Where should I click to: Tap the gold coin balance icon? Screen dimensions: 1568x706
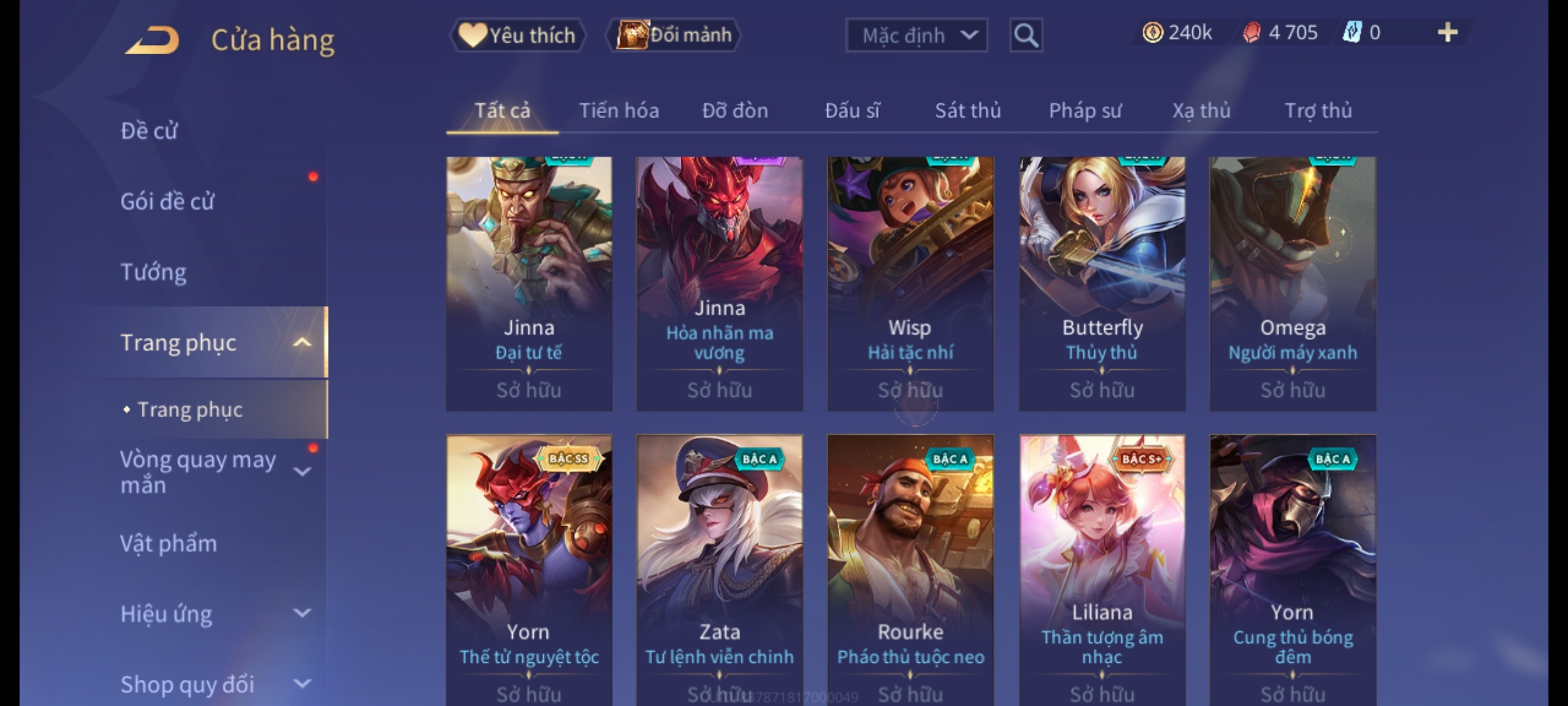(1152, 33)
